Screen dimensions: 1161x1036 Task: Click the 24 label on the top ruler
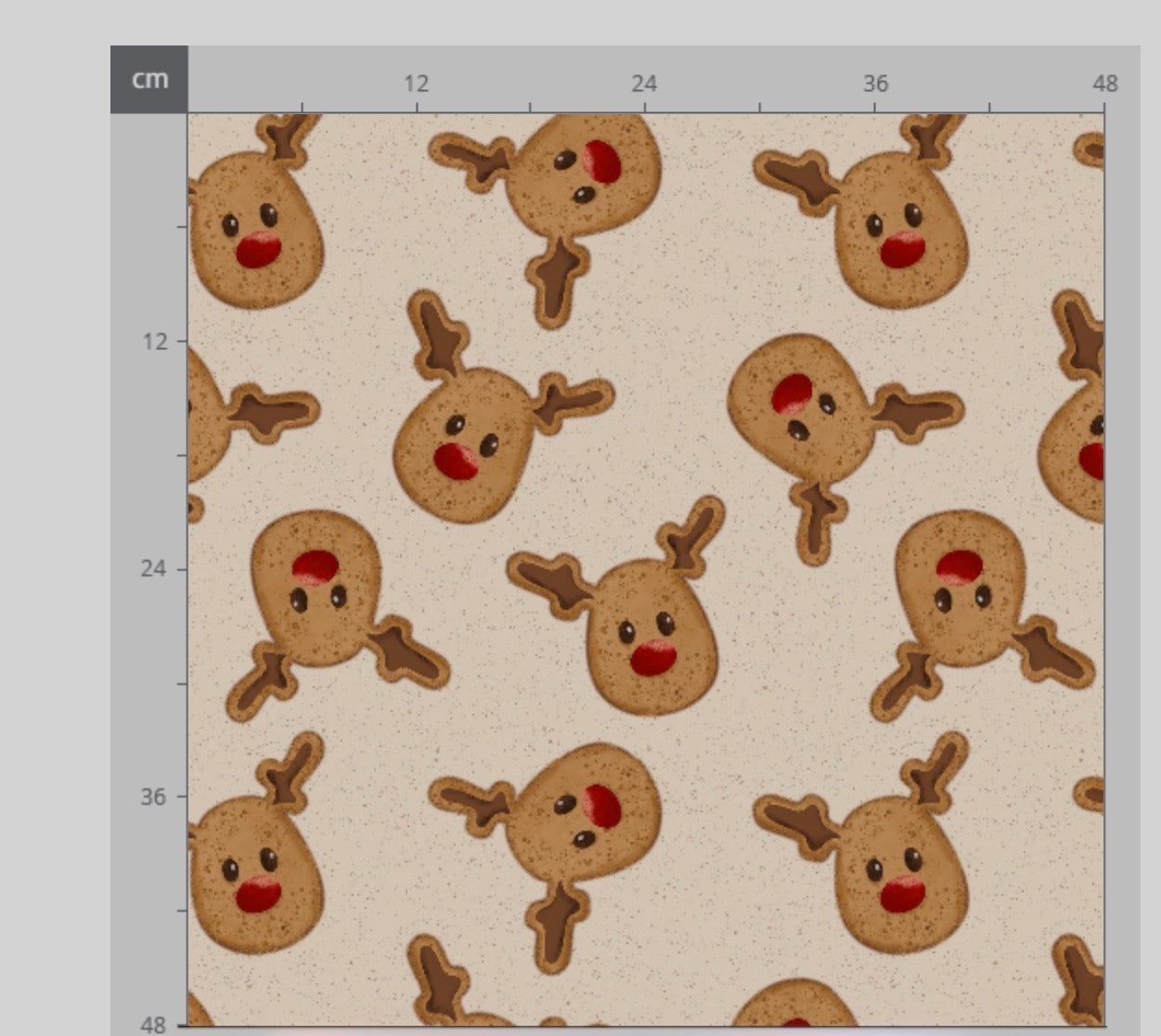tap(644, 84)
